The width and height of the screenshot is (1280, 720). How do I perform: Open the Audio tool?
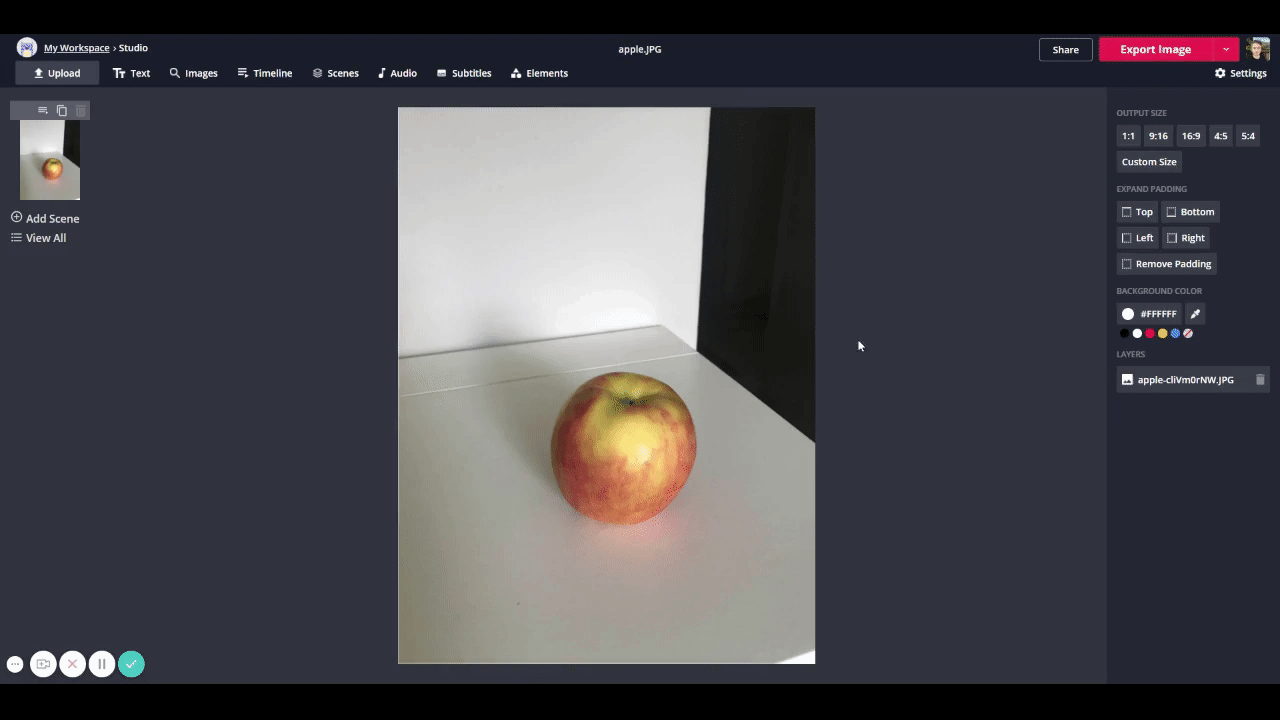tap(397, 73)
